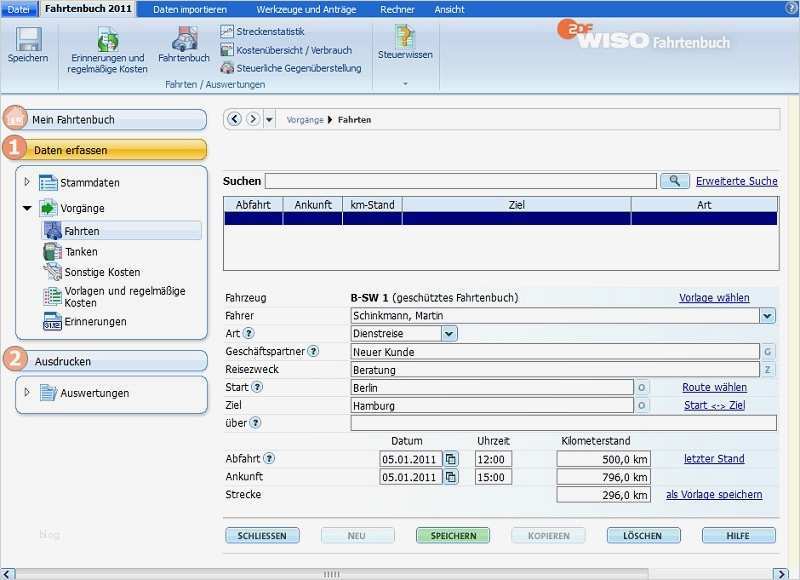Click the letzter Stand link

click(714, 459)
